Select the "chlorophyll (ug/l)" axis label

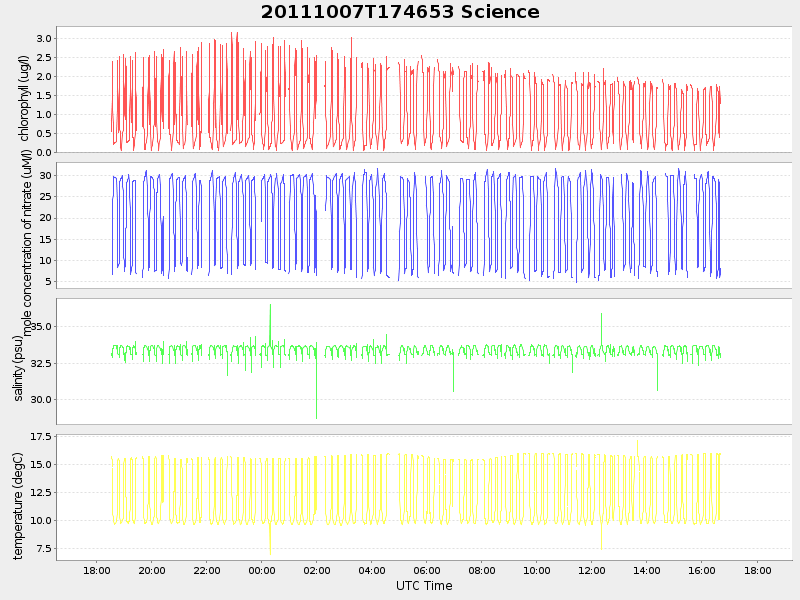tap(24, 98)
